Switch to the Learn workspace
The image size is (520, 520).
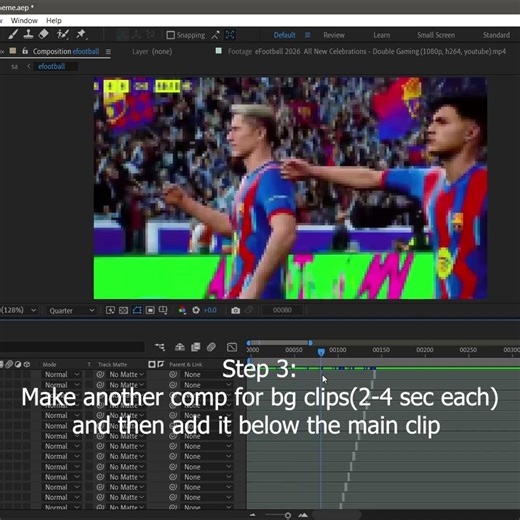(x=381, y=35)
